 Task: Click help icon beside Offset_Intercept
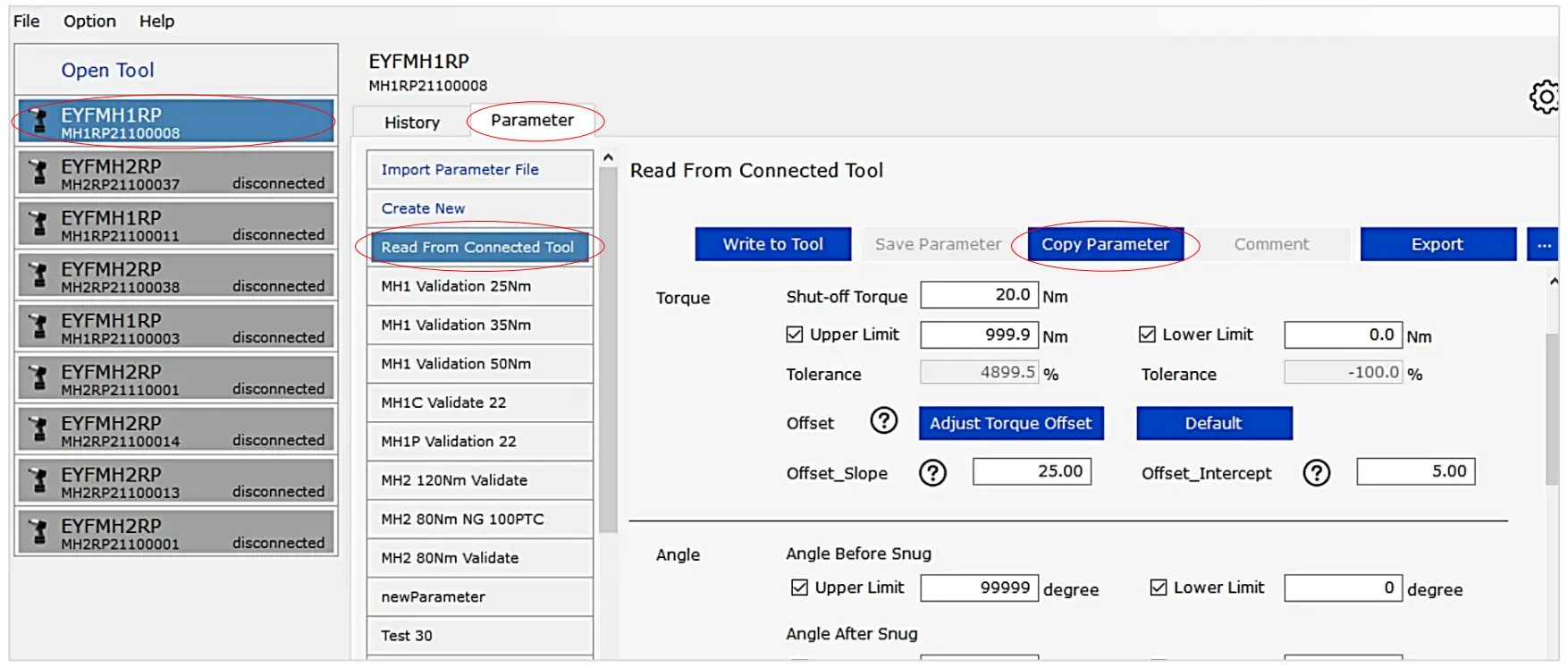coord(1316,472)
